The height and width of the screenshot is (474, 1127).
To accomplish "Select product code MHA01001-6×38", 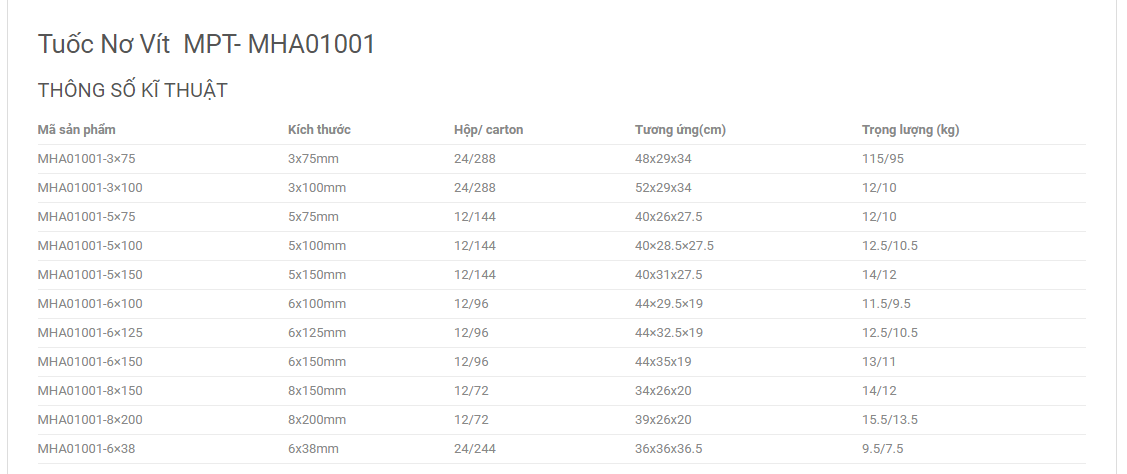I will (86, 449).
